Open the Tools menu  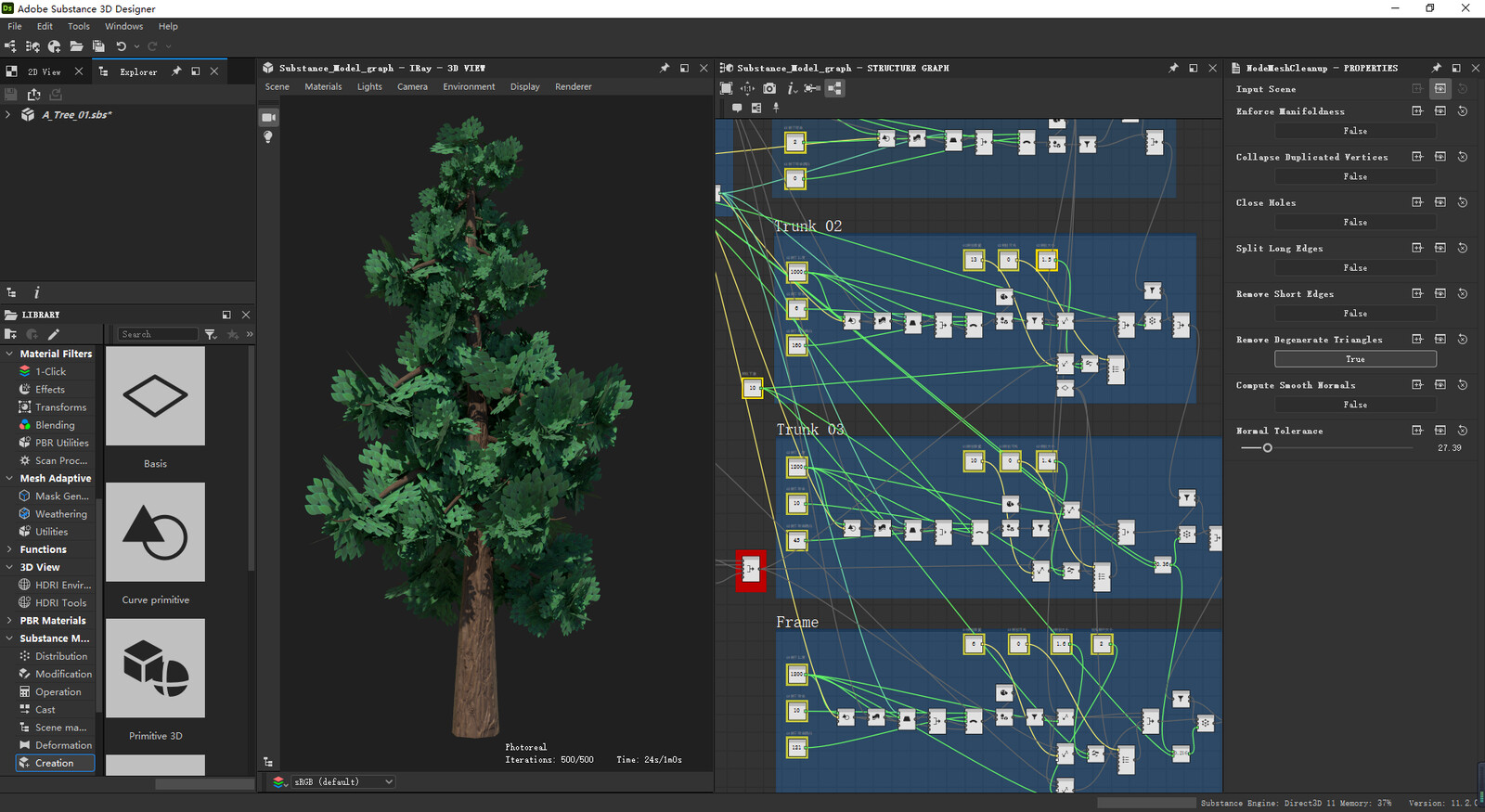click(79, 26)
